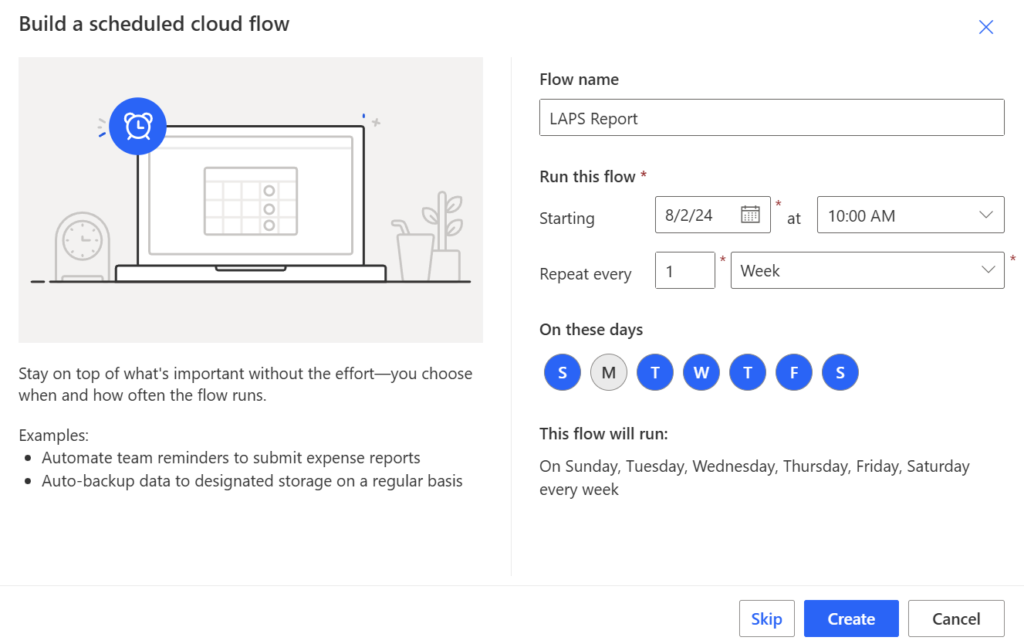The height and width of the screenshot is (644, 1024).
Task: Disable Friday in the day selector
Action: coord(794,373)
